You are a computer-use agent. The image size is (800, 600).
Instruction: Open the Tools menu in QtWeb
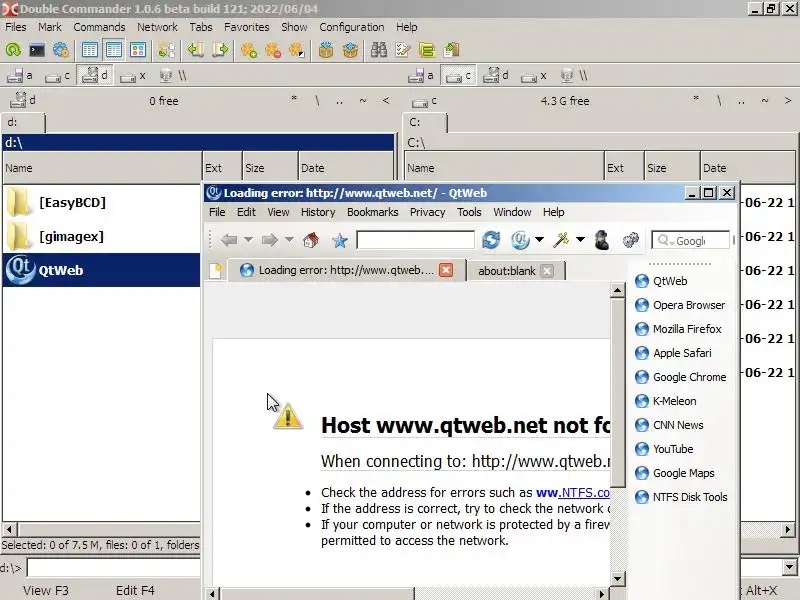469,212
